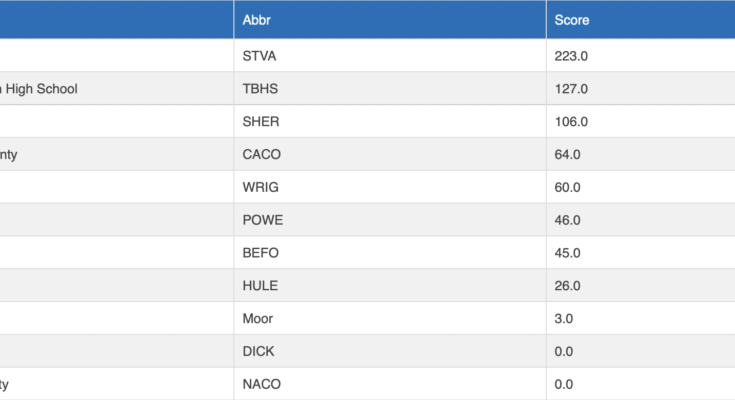Select the 223.0 score cell
Viewport: 735px width, 400px height.
point(572,56)
